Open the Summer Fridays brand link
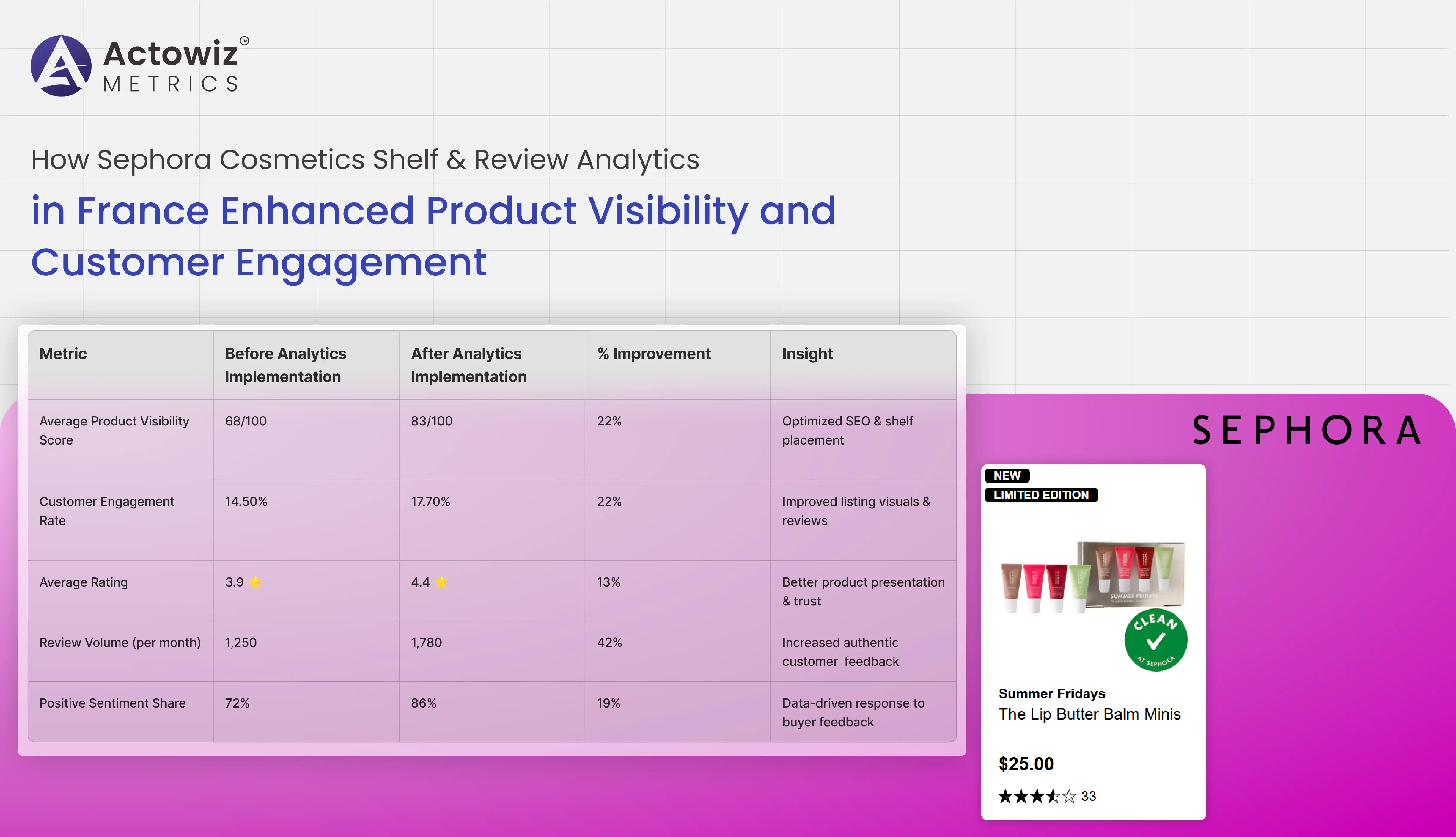The image size is (1456, 837). 1051,693
